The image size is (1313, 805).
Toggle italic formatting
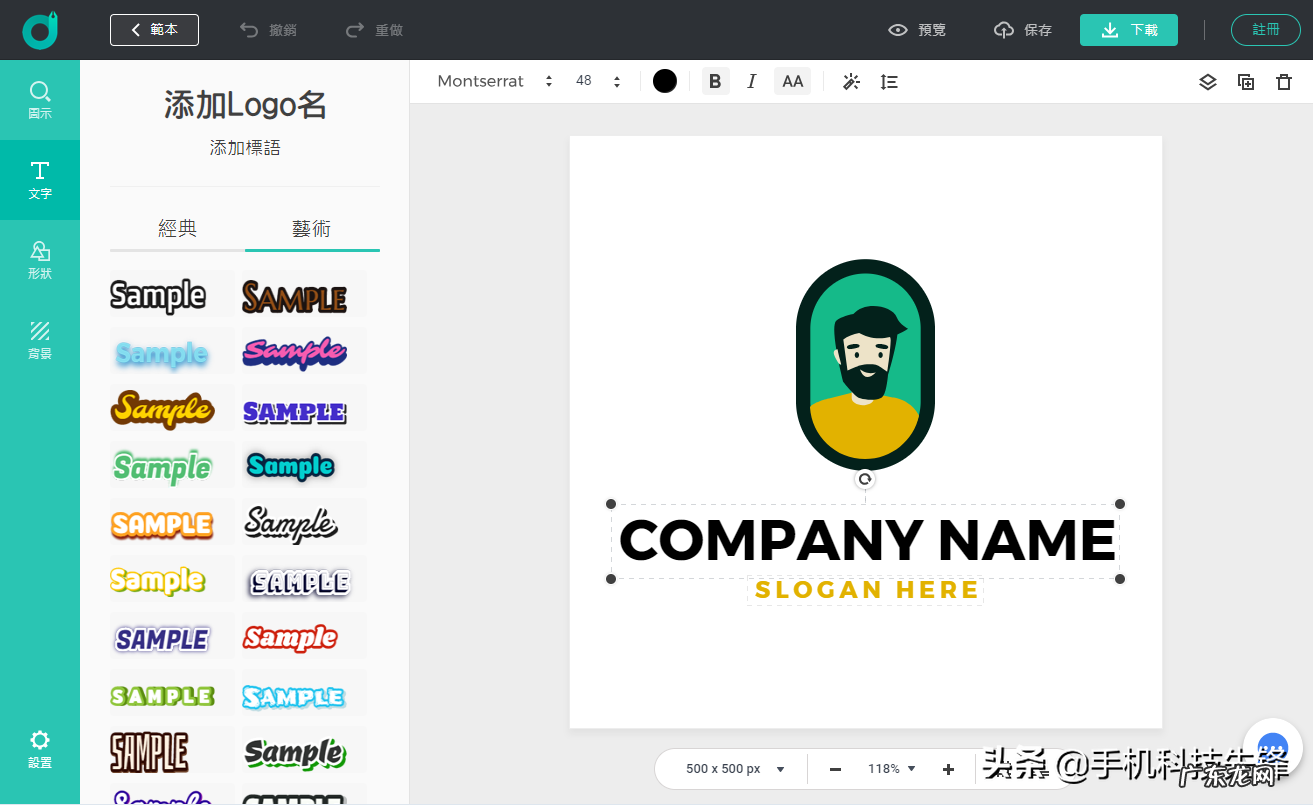(752, 82)
